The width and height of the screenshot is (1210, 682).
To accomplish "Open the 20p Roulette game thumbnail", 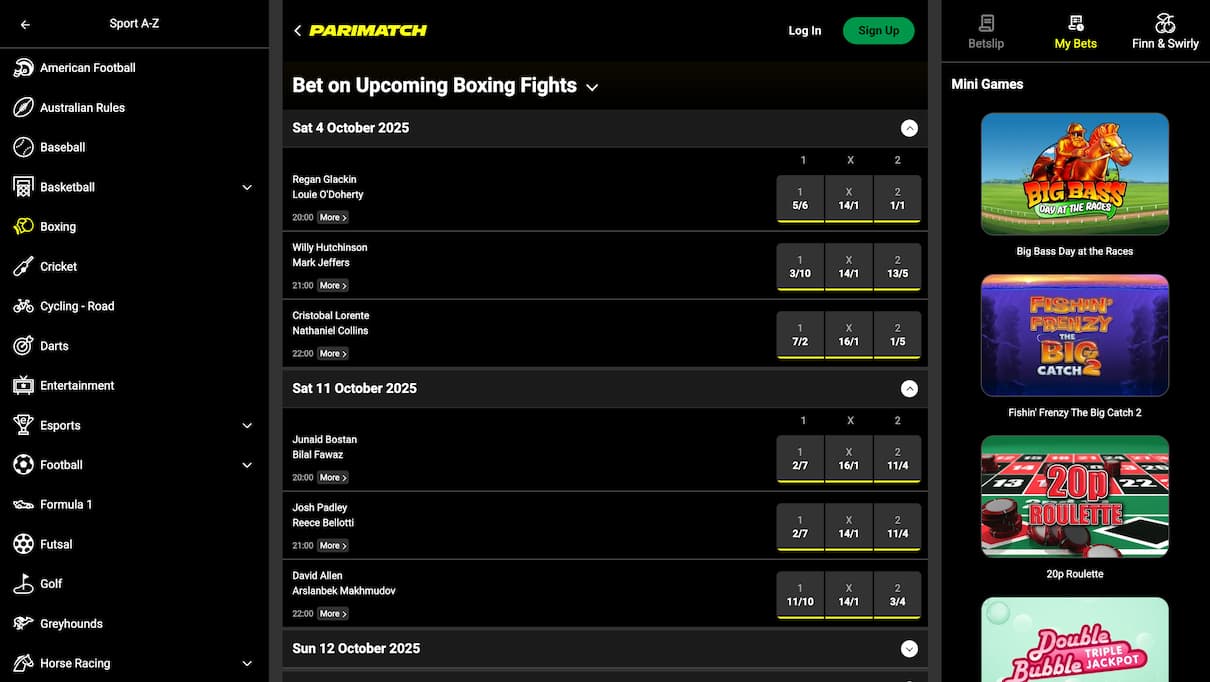I will pyautogui.click(x=1075, y=497).
